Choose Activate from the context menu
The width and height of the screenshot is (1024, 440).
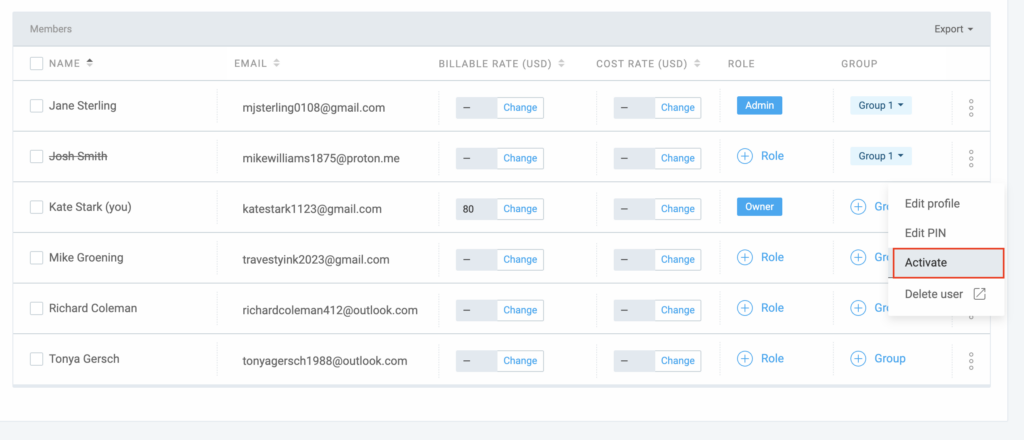pyautogui.click(x=946, y=263)
